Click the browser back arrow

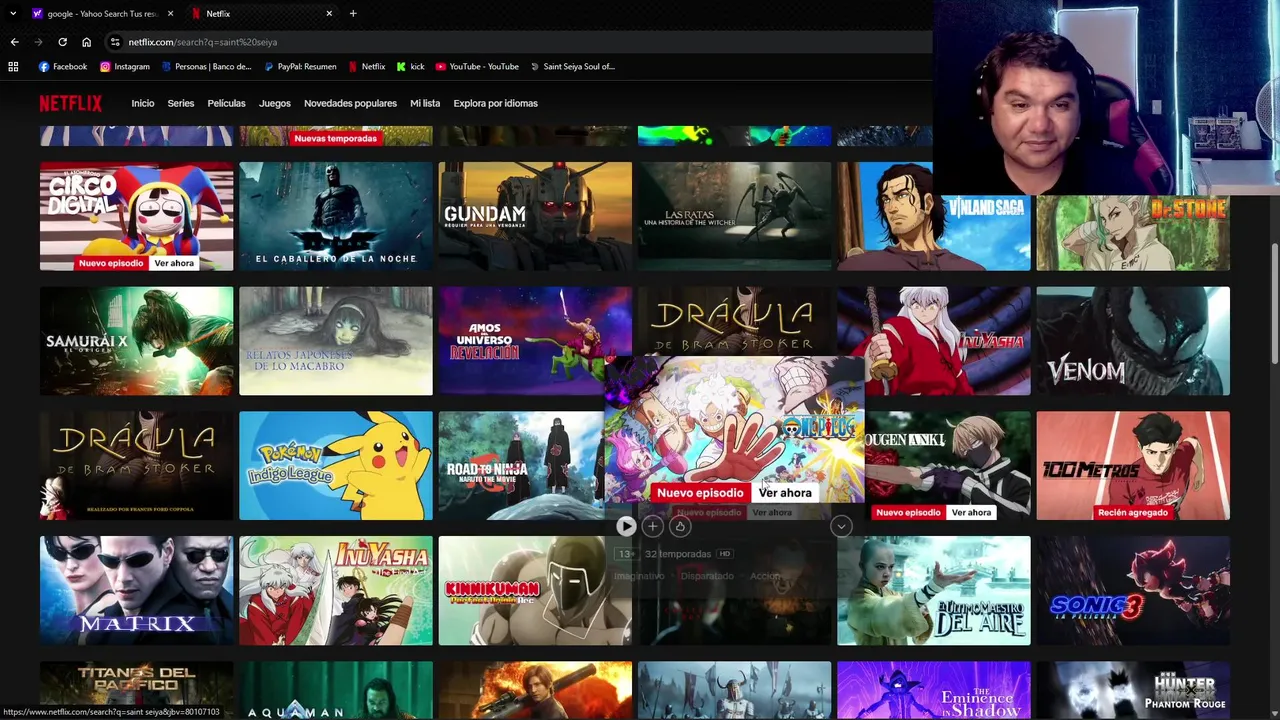pyautogui.click(x=14, y=42)
